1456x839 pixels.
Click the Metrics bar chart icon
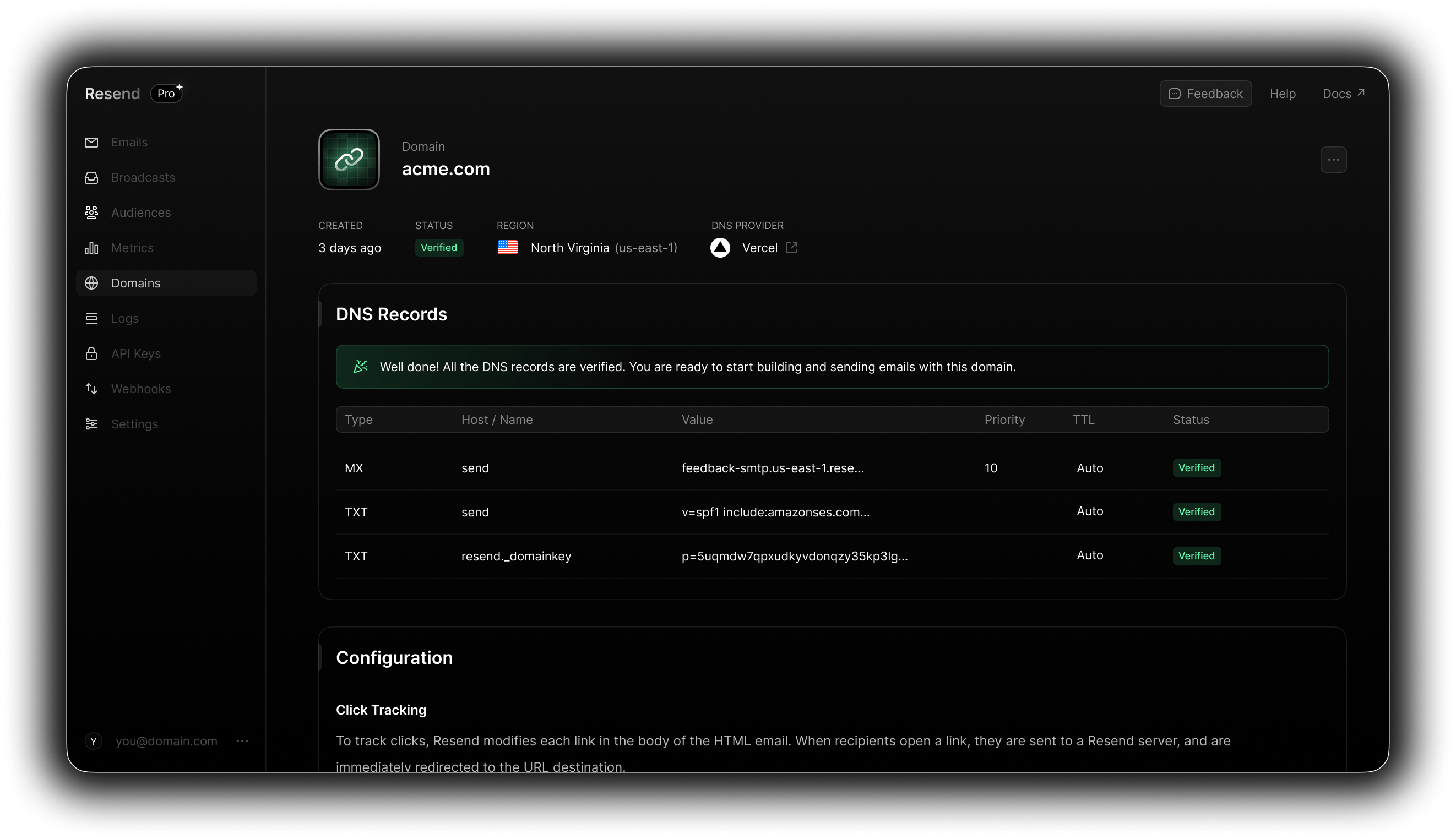click(91, 248)
